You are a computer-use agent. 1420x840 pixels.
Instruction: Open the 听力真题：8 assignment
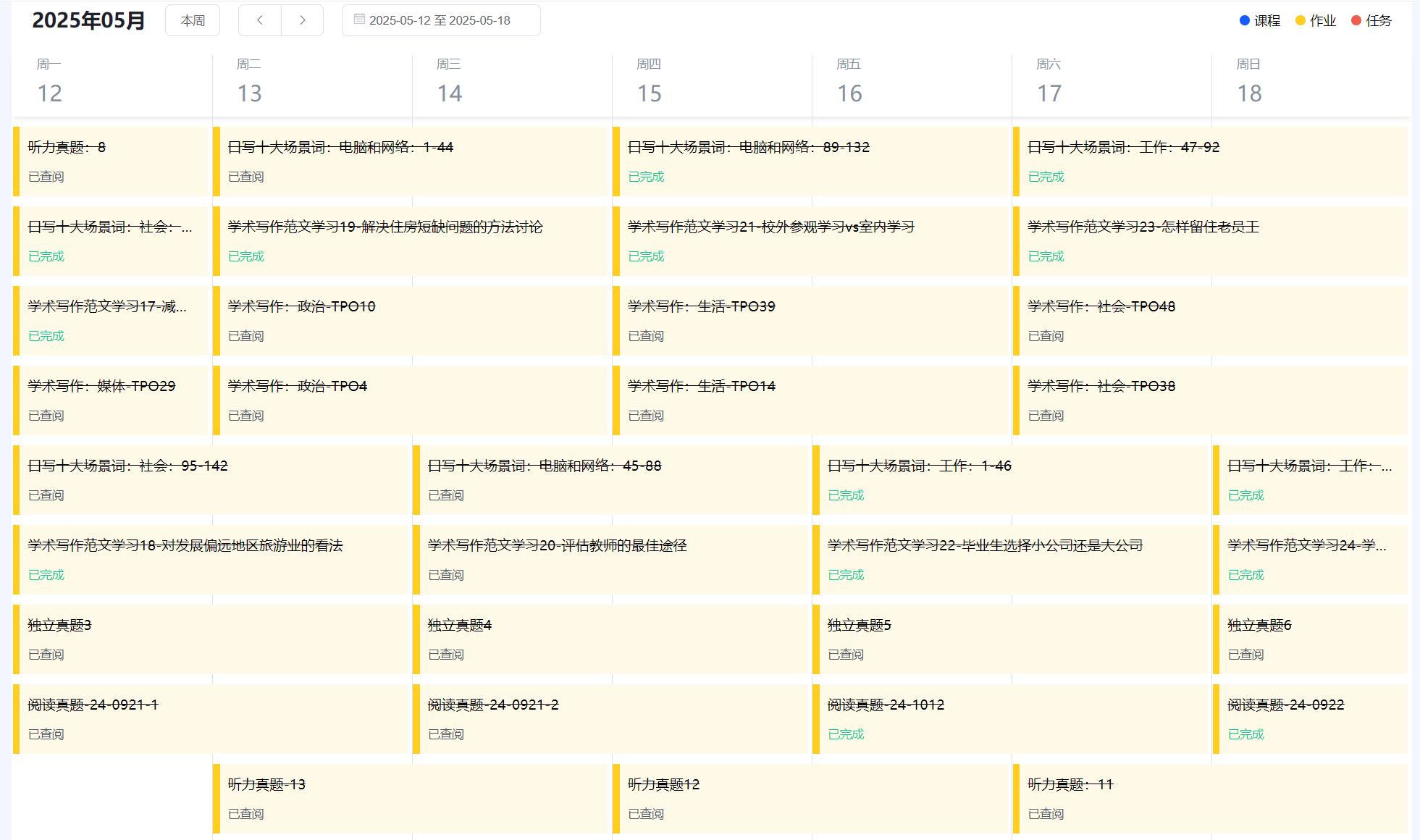67,148
